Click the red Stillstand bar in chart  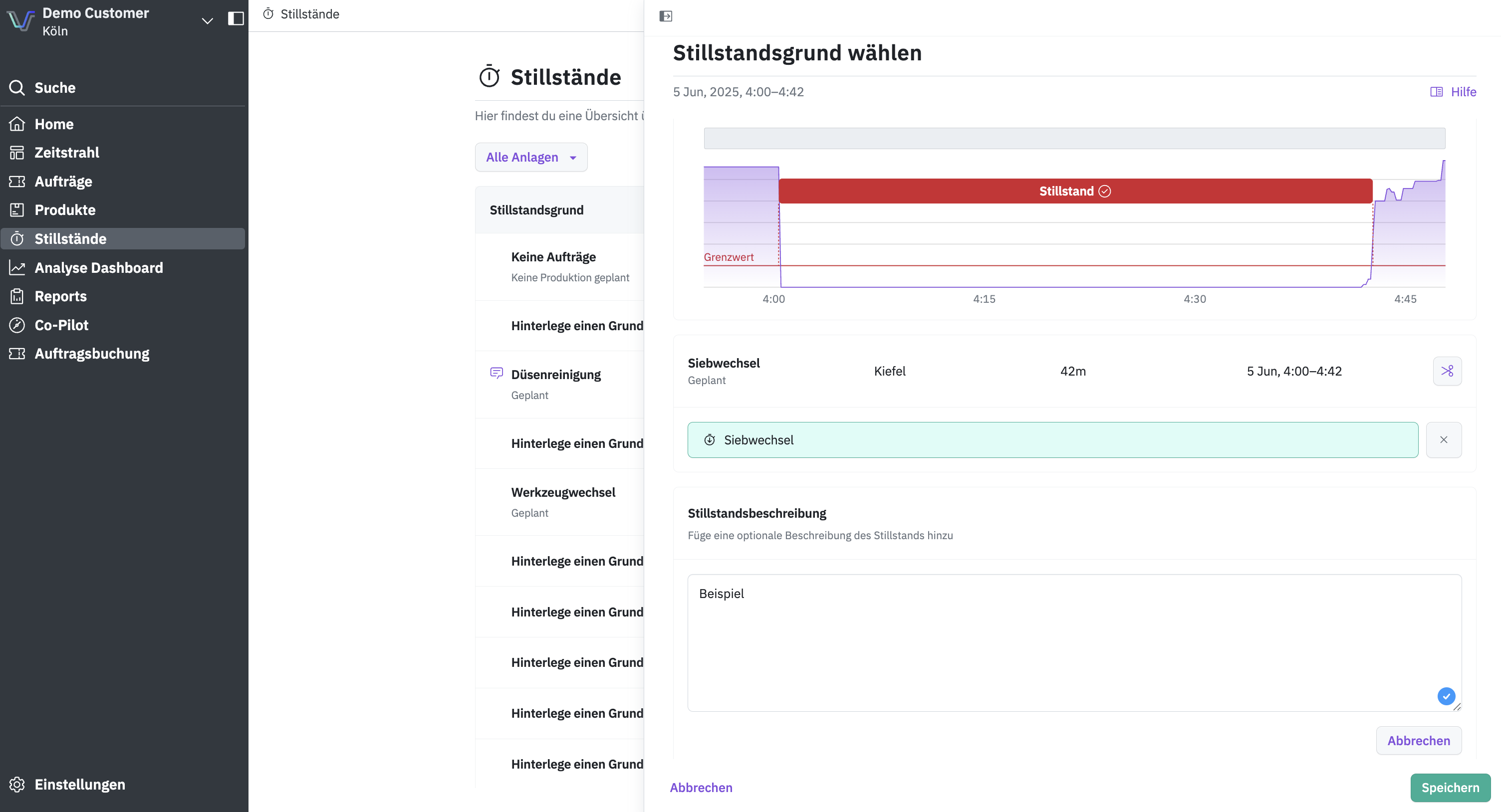1075,191
